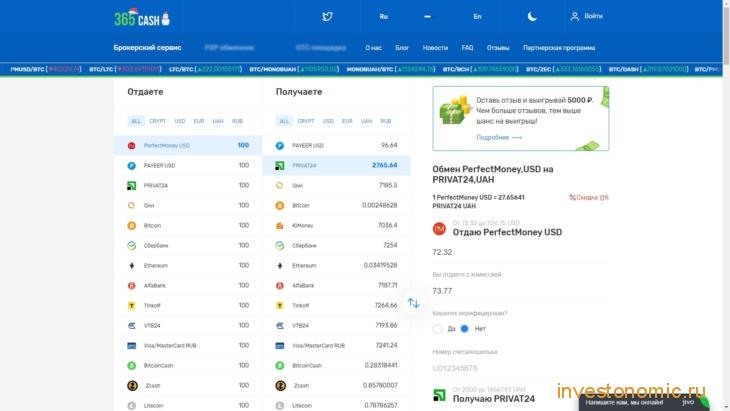Image resolution: width=730 pixels, height=411 pixels.
Task: Select the Нет radio for verified wallet
Action: (464, 329)
